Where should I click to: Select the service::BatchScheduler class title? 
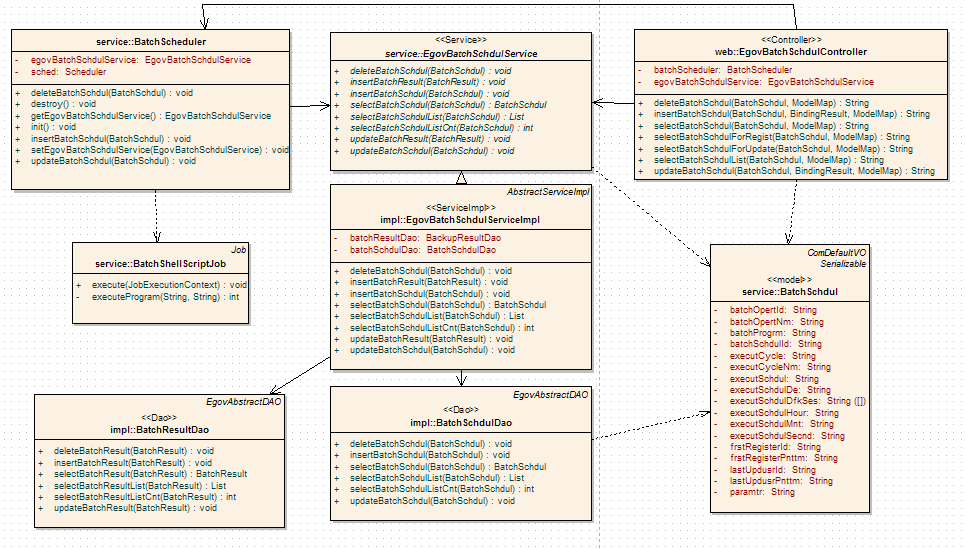tap(150, 42)
